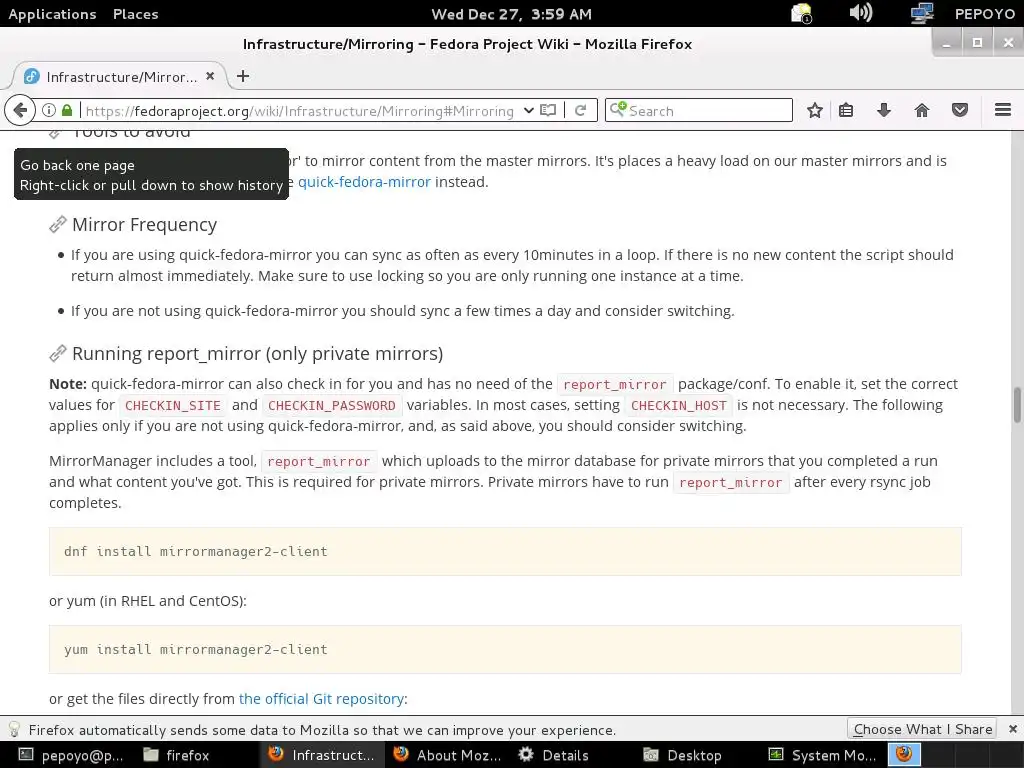Open the volume speaker icon in top panel
The height and width of the screenshot is (768, 1024).
pos(861,13)
